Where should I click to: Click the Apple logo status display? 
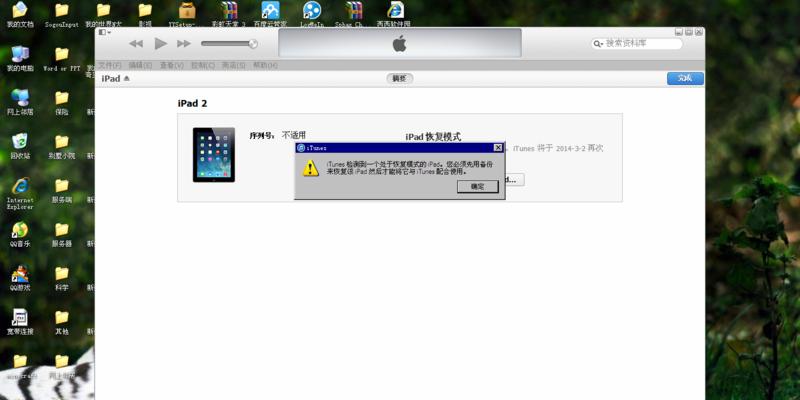(x=399, y=43)
